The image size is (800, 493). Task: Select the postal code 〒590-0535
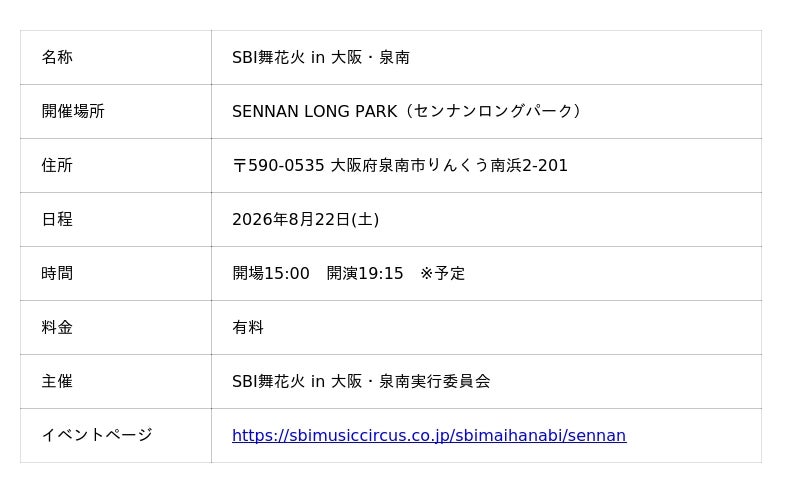coord(278,166)
